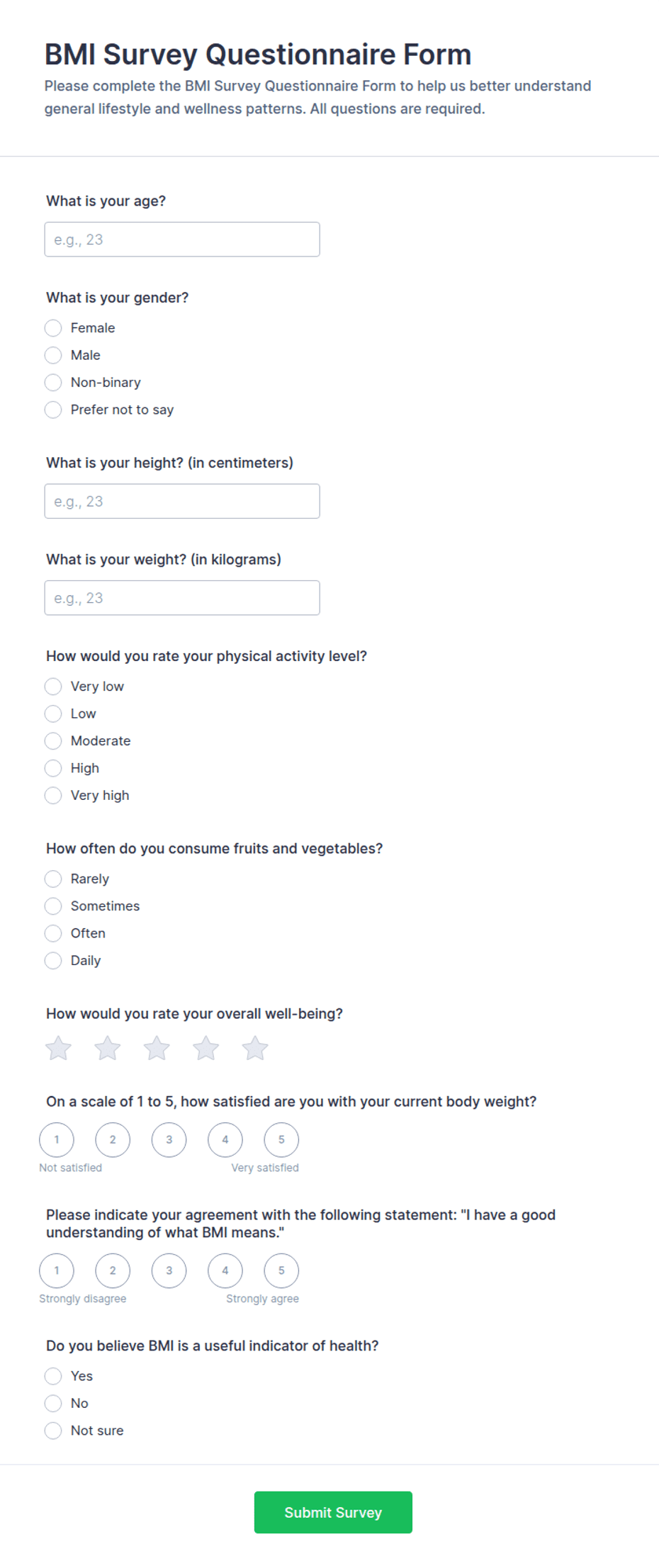Click the height in centimeters field
This screenshot has width=659, height=1568.
click(x=182, y=501)
